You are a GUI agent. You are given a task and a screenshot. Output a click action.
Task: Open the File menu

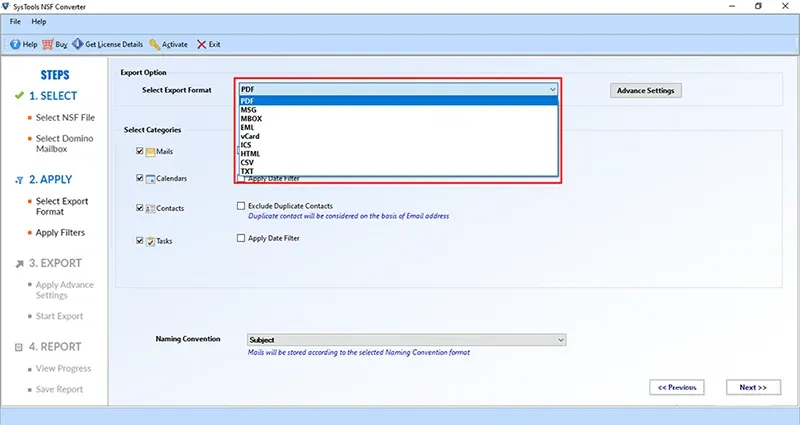click(x=15, y=21)
